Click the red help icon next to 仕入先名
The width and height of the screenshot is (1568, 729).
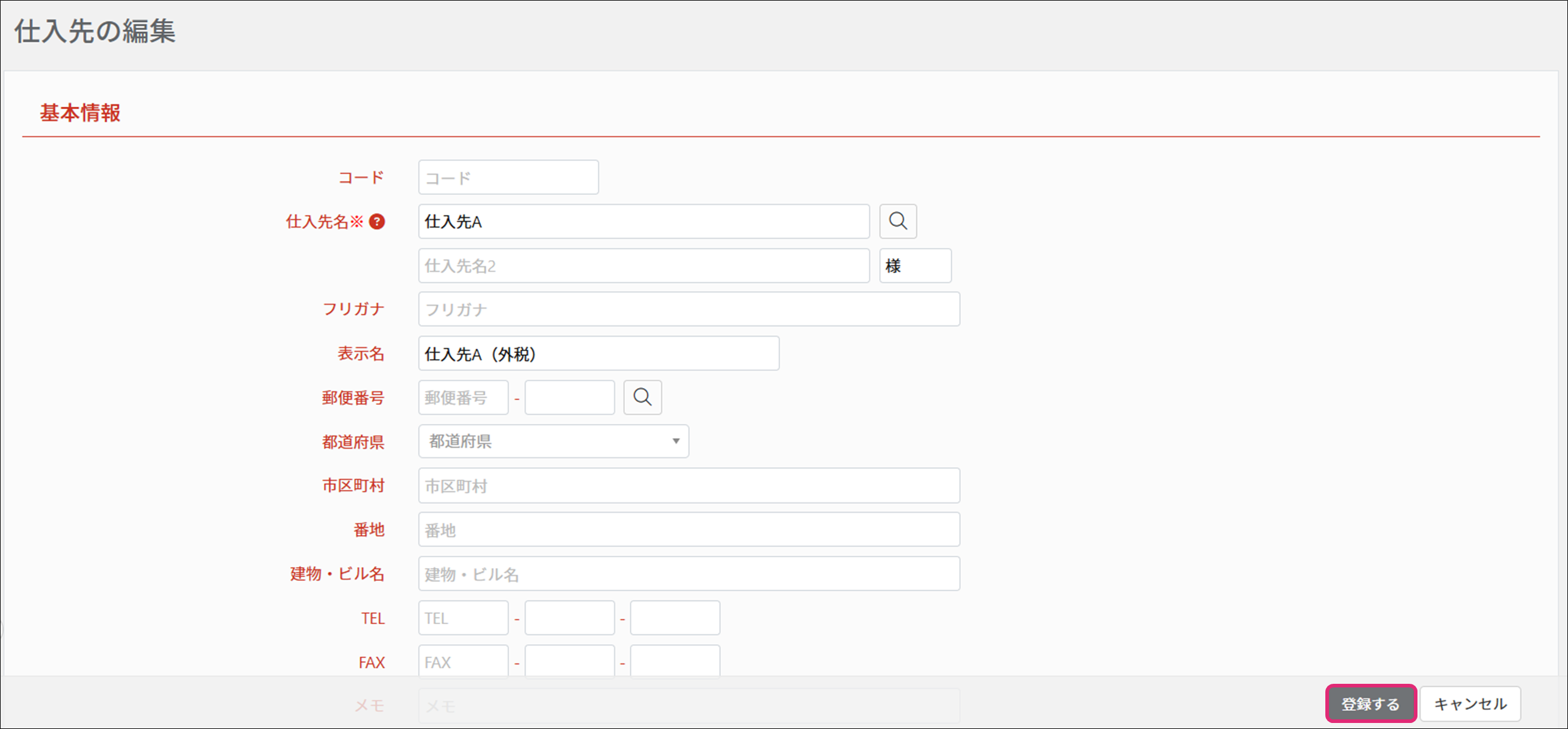pos(377,222)
